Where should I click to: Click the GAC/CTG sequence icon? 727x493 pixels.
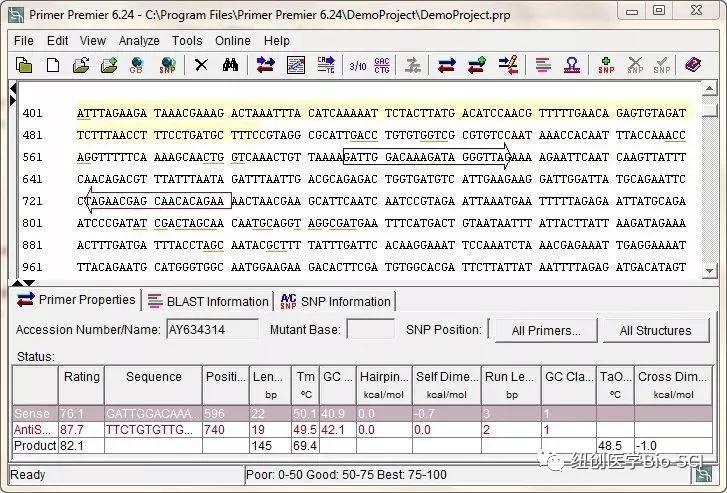point(382,66)
